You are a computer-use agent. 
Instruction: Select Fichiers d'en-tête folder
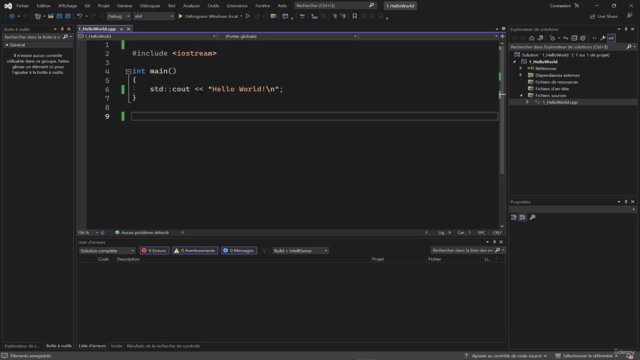pyautogui.click(x=552, y=89)
